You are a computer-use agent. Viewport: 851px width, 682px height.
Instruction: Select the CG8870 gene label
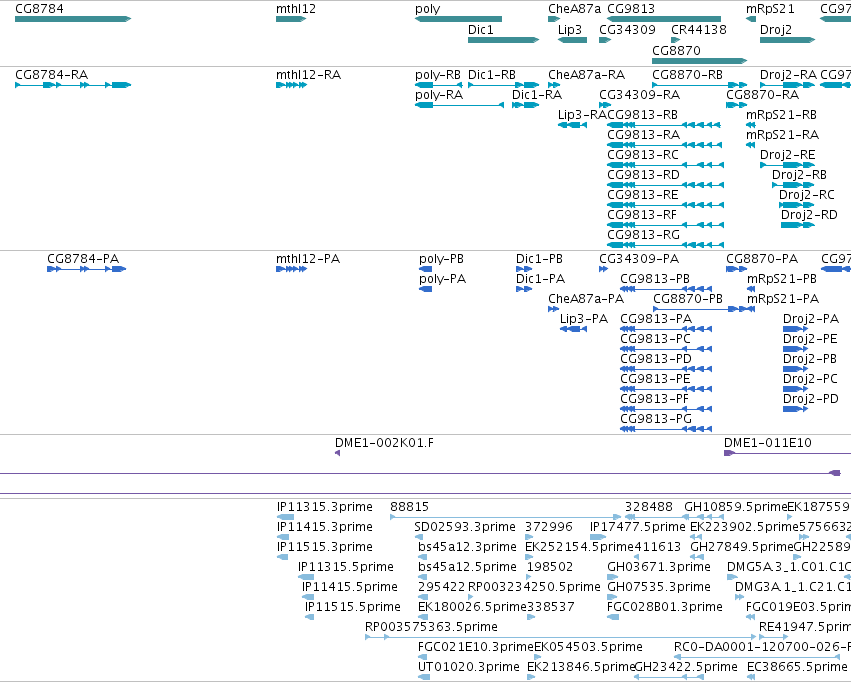tap(676, 50)
